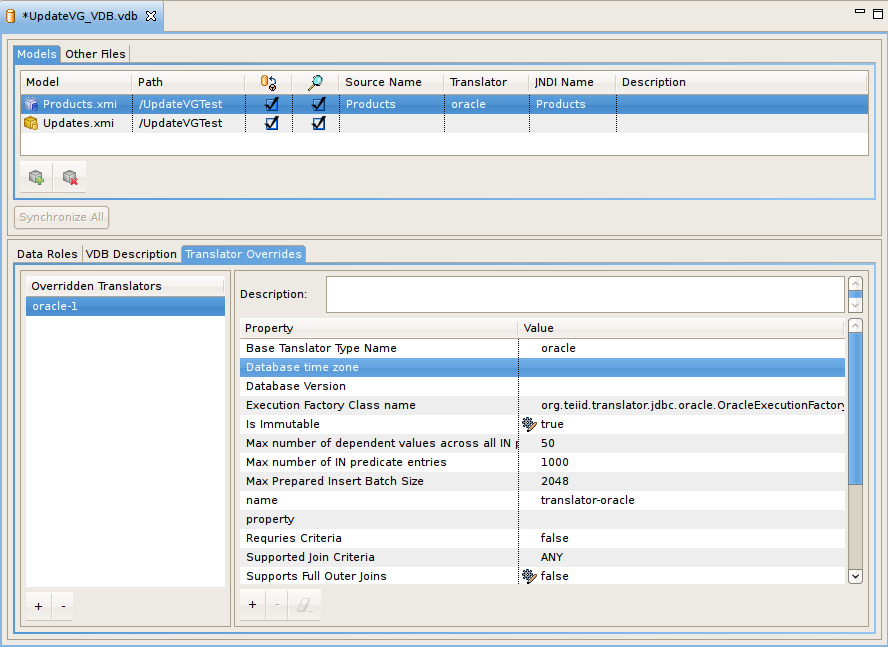Image resolution: width=888 pixels, height=647 pixels.
Task: Click the Products.xmi model icon
Action: [31, 104]
